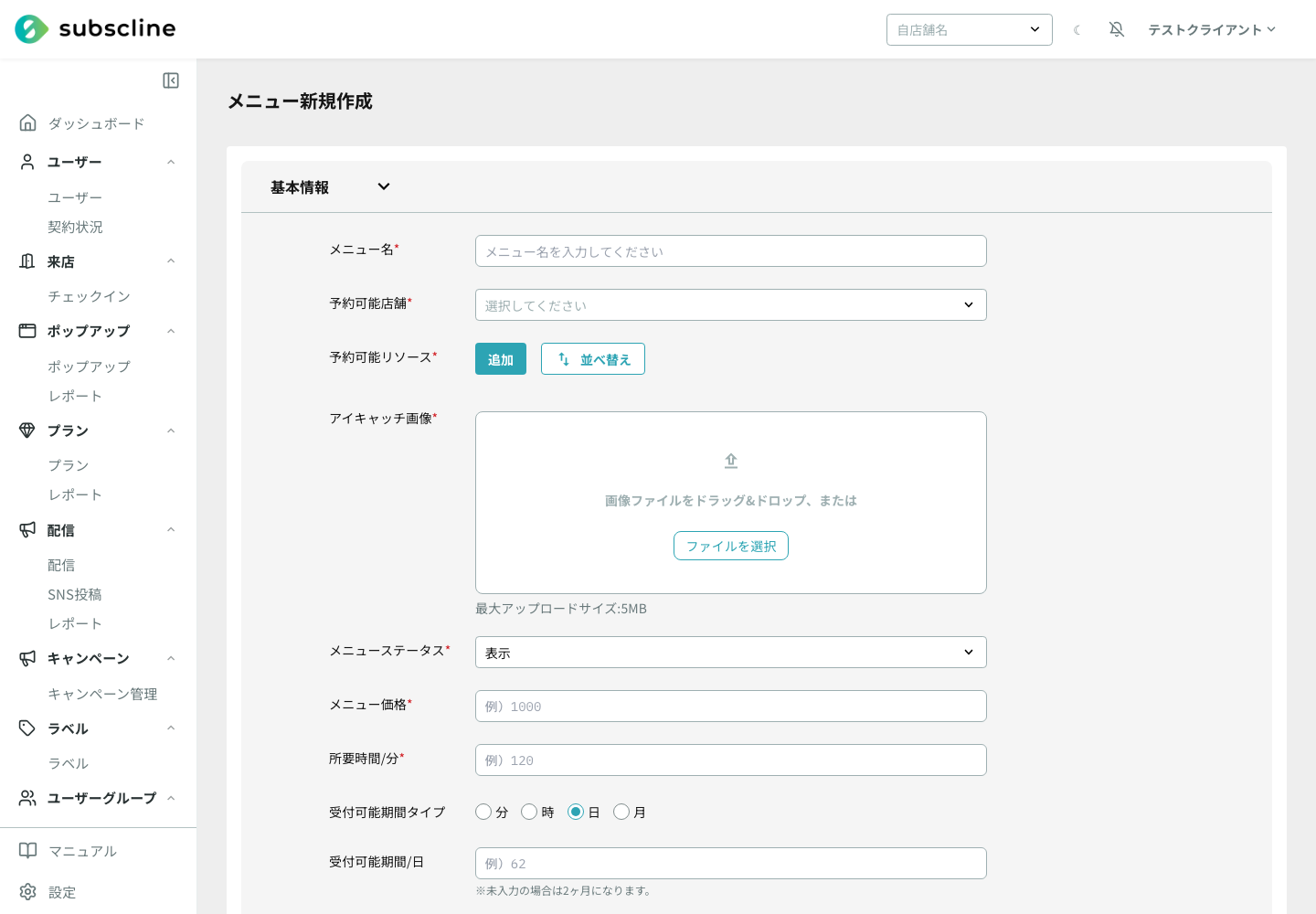1316x914 pixels.
Task: Collapse the sidebar panel icon
Action: coord(171,80)
